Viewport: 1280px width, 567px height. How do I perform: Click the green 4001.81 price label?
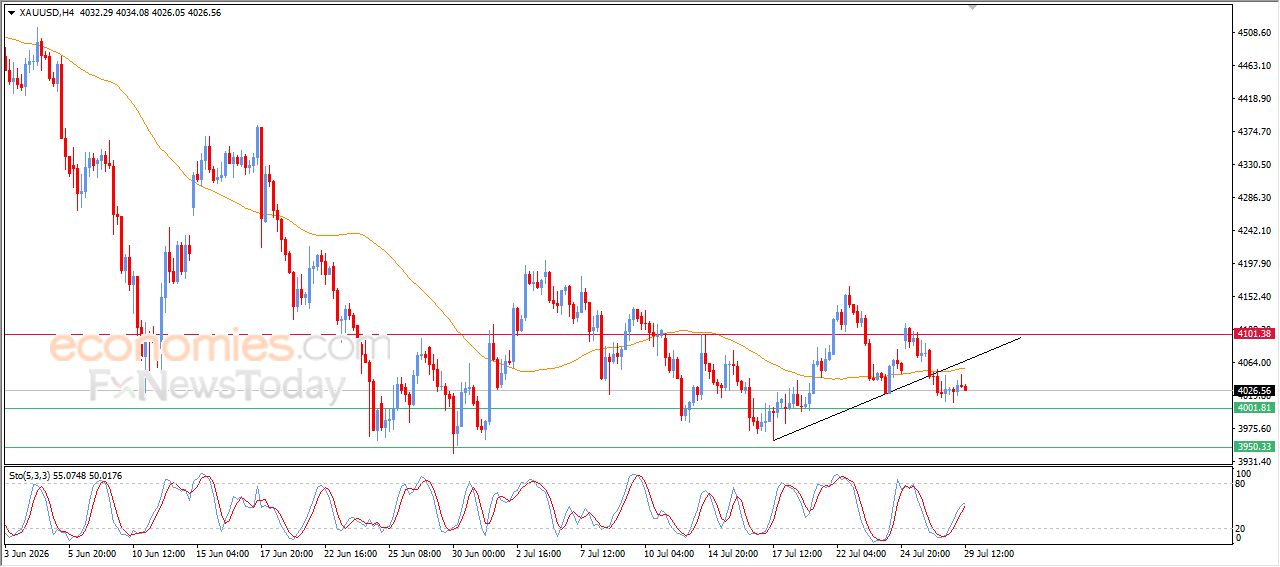1253,408
